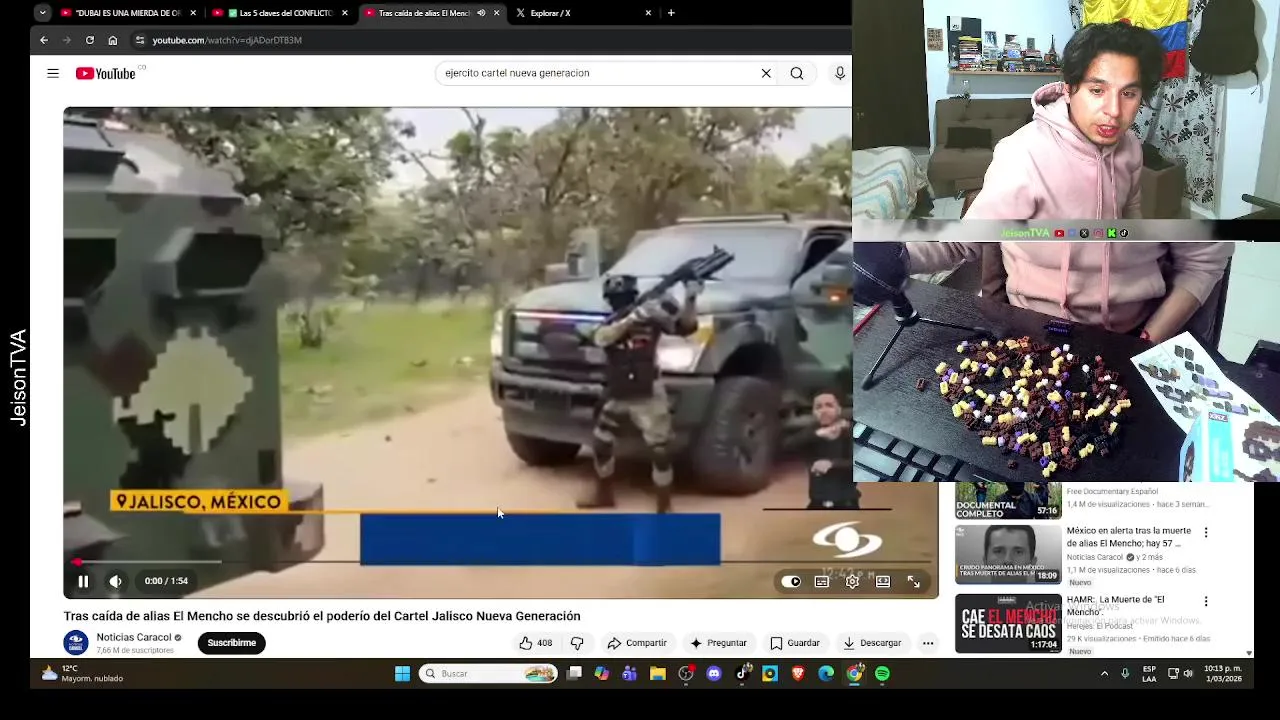Click the youtube.com address bar URL
The image size is (1280, 720).
pyautogui.click(x=227, y=40)
